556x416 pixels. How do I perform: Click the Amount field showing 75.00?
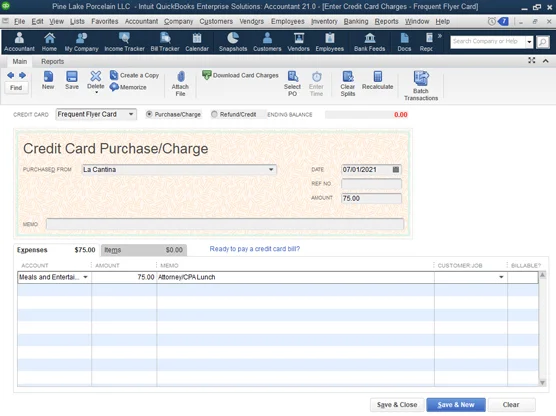click(371, 198)
